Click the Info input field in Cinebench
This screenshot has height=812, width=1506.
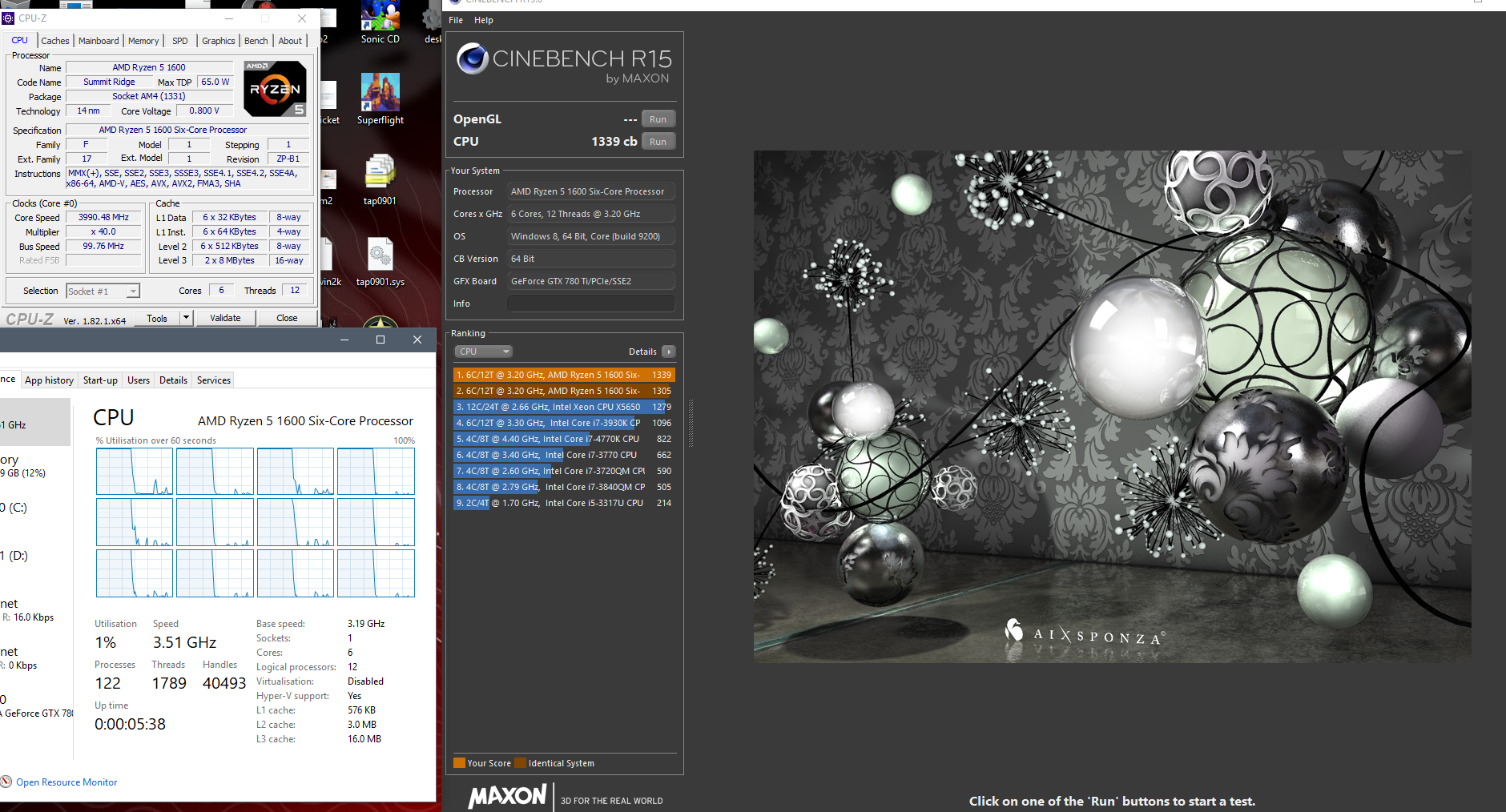[x=590, y=303]
